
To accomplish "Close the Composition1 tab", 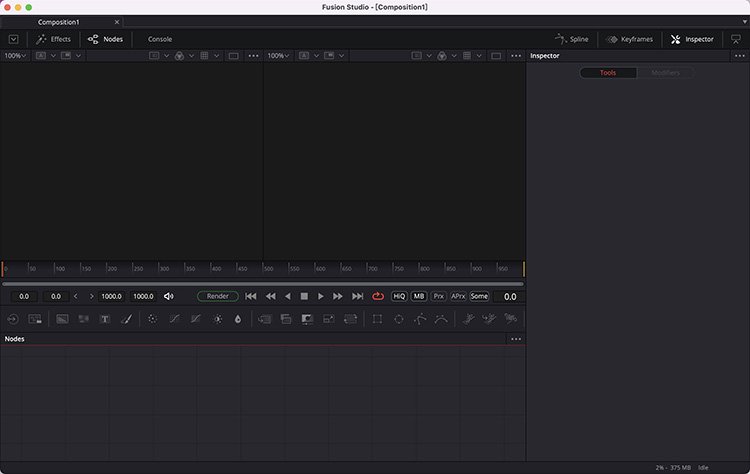I will tap(117, 22).
